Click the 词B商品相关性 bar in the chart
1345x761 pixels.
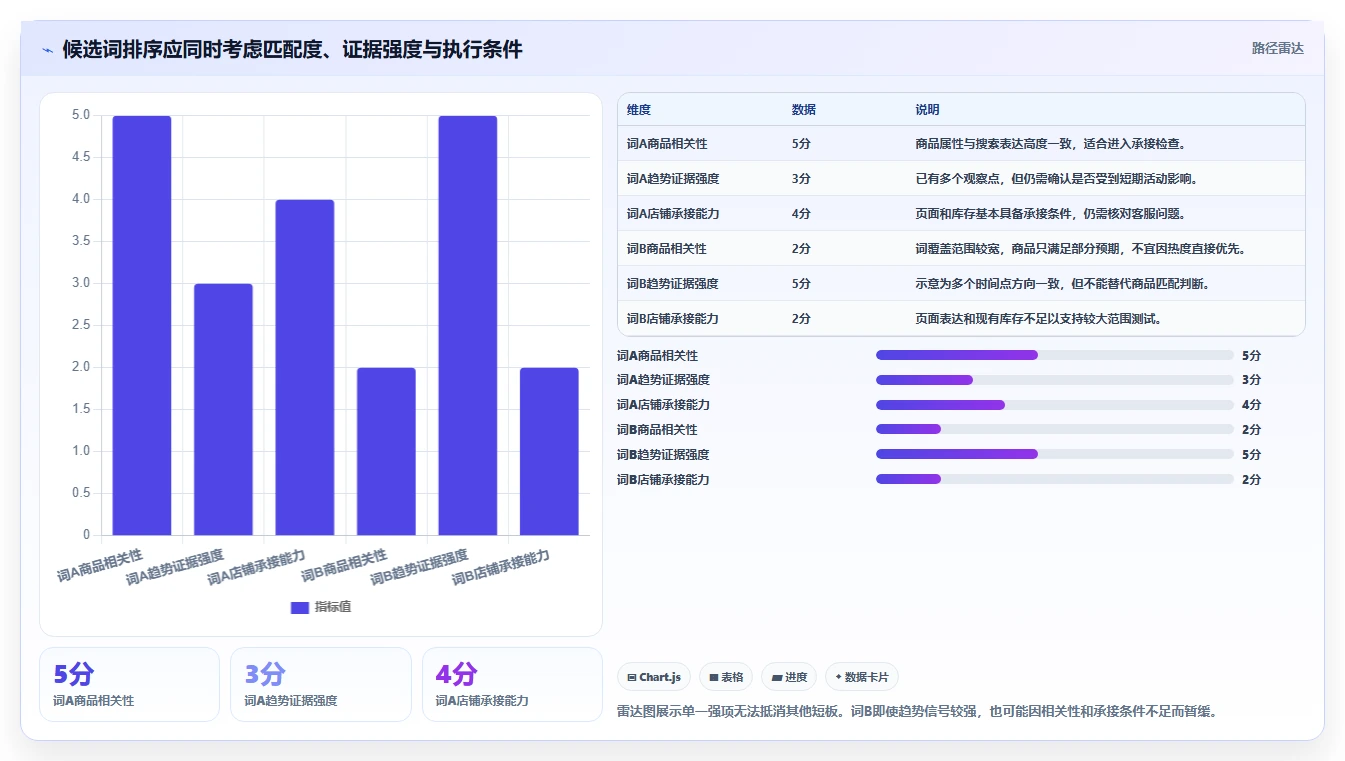point(386,451)
